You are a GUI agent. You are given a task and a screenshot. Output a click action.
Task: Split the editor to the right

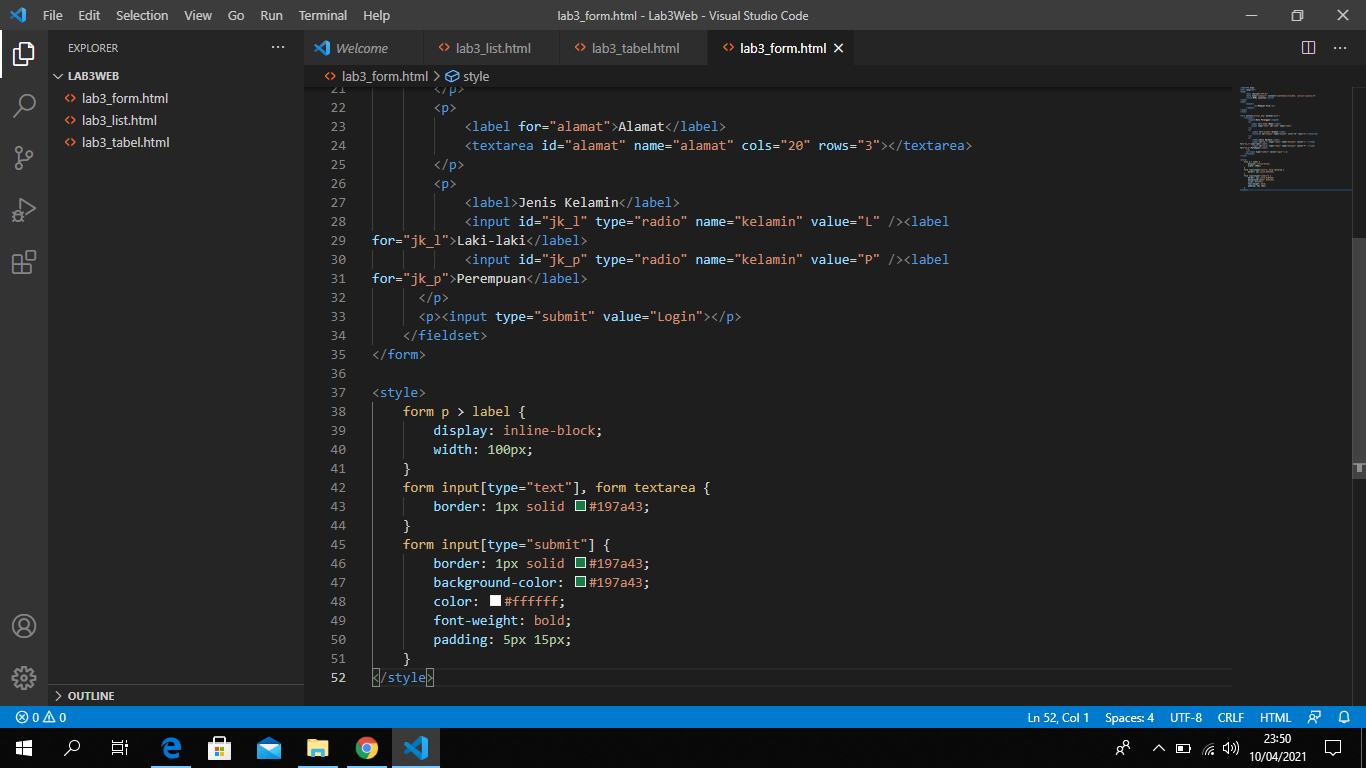[1308, 48]
